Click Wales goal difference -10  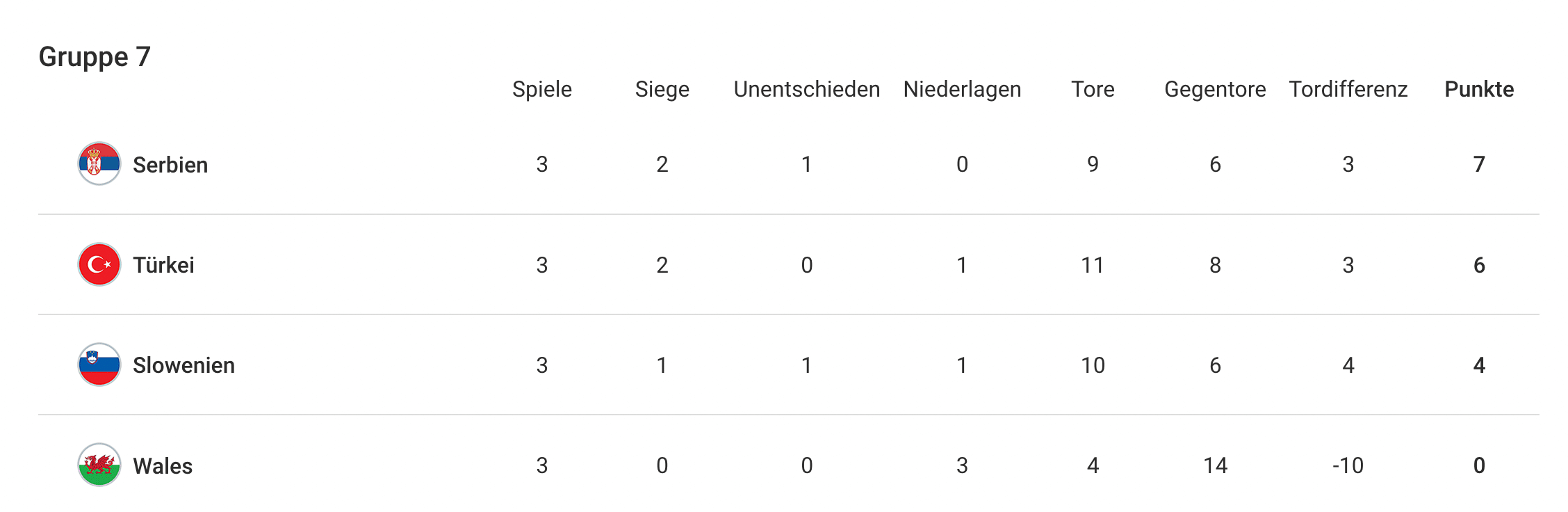click(1348, 465)
